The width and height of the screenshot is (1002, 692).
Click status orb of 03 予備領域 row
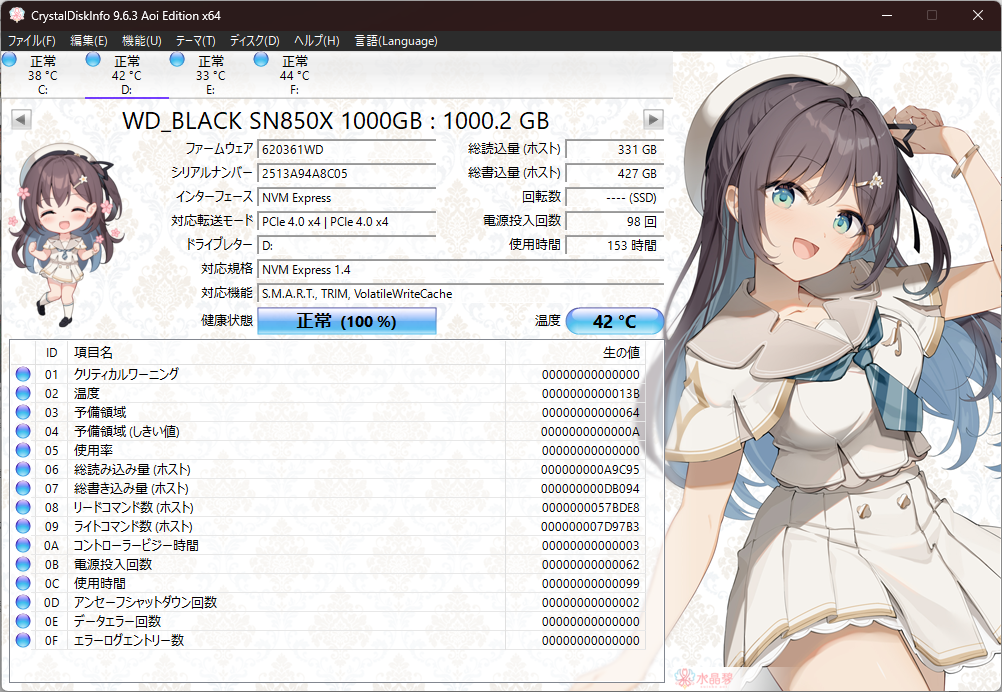(x=23, y=412)
